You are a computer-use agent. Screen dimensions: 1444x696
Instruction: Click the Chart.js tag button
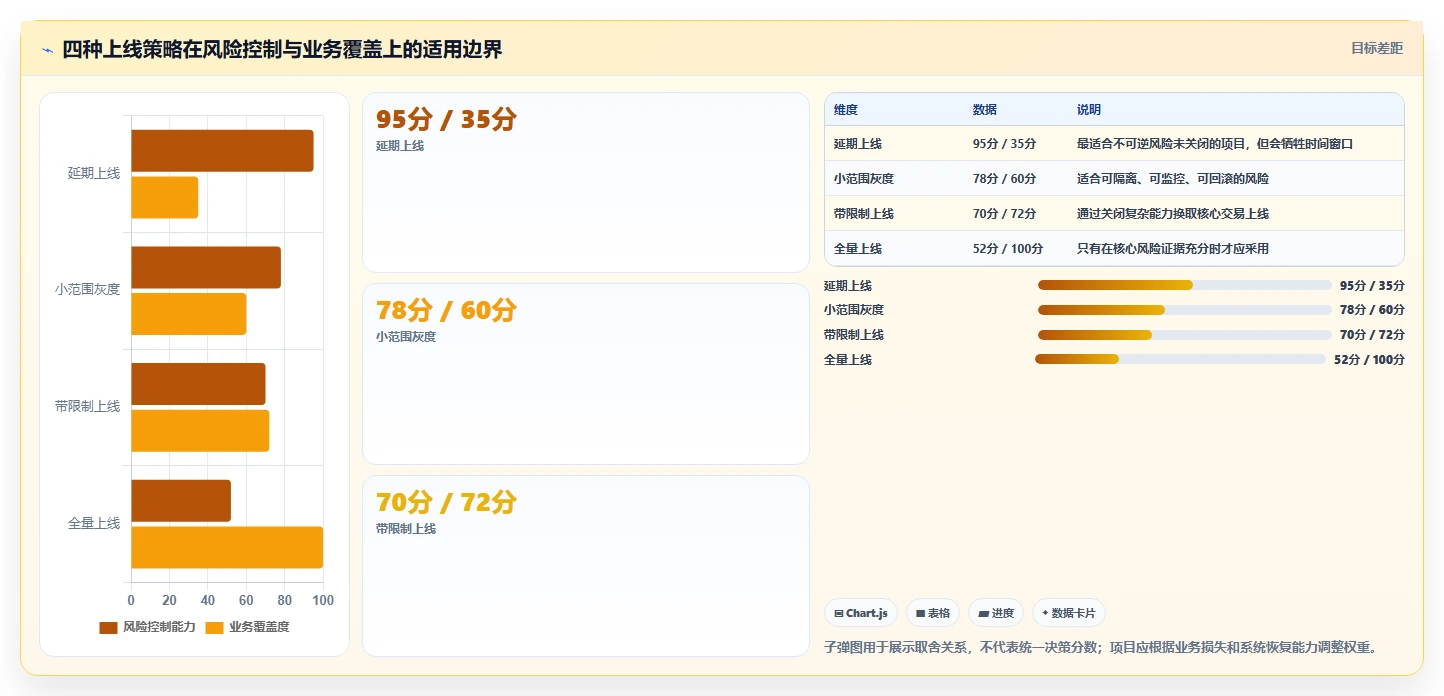pyautogui.click(x=861, y=613)
